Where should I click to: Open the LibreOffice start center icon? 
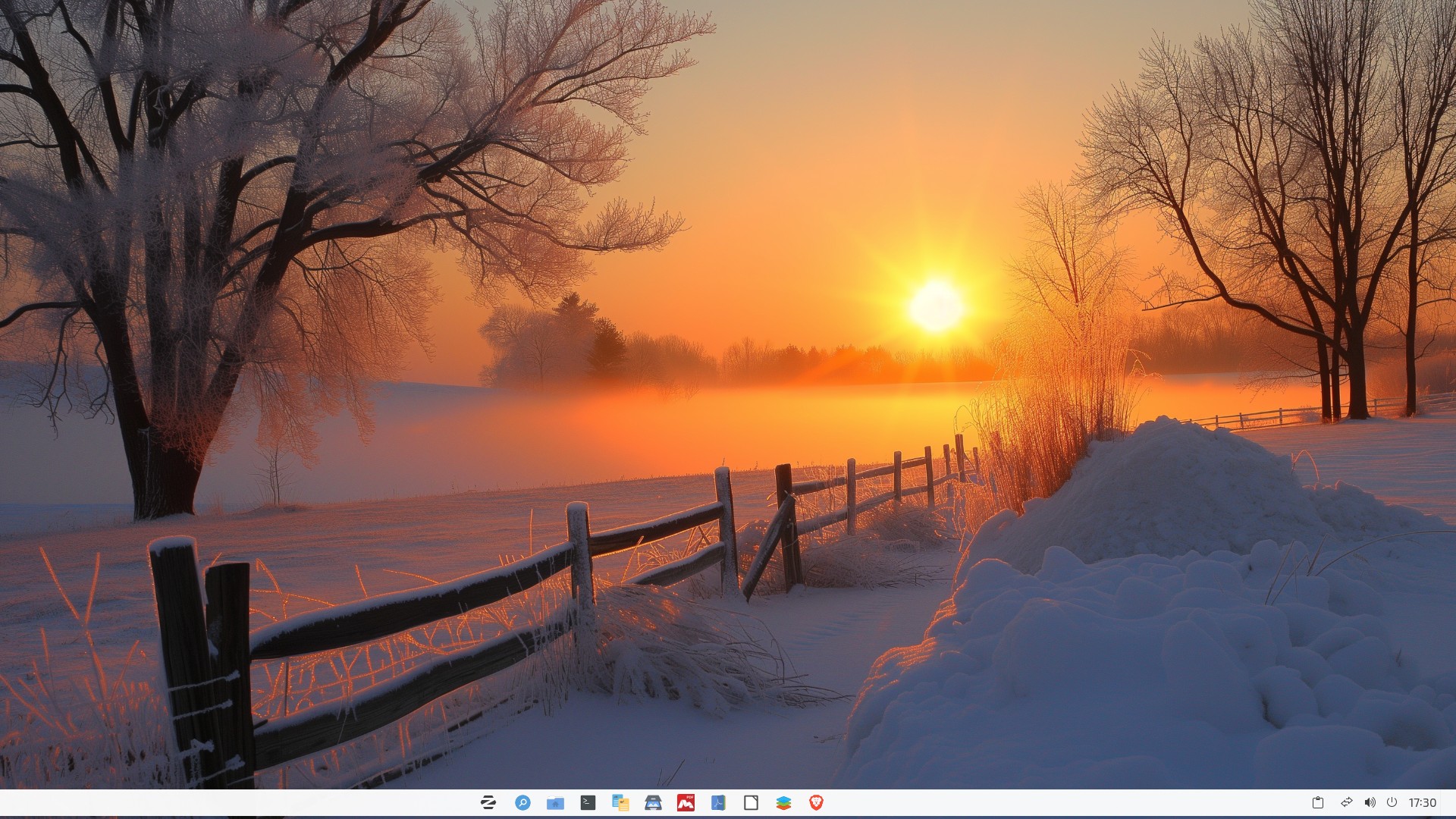click(x=751, y=802)
